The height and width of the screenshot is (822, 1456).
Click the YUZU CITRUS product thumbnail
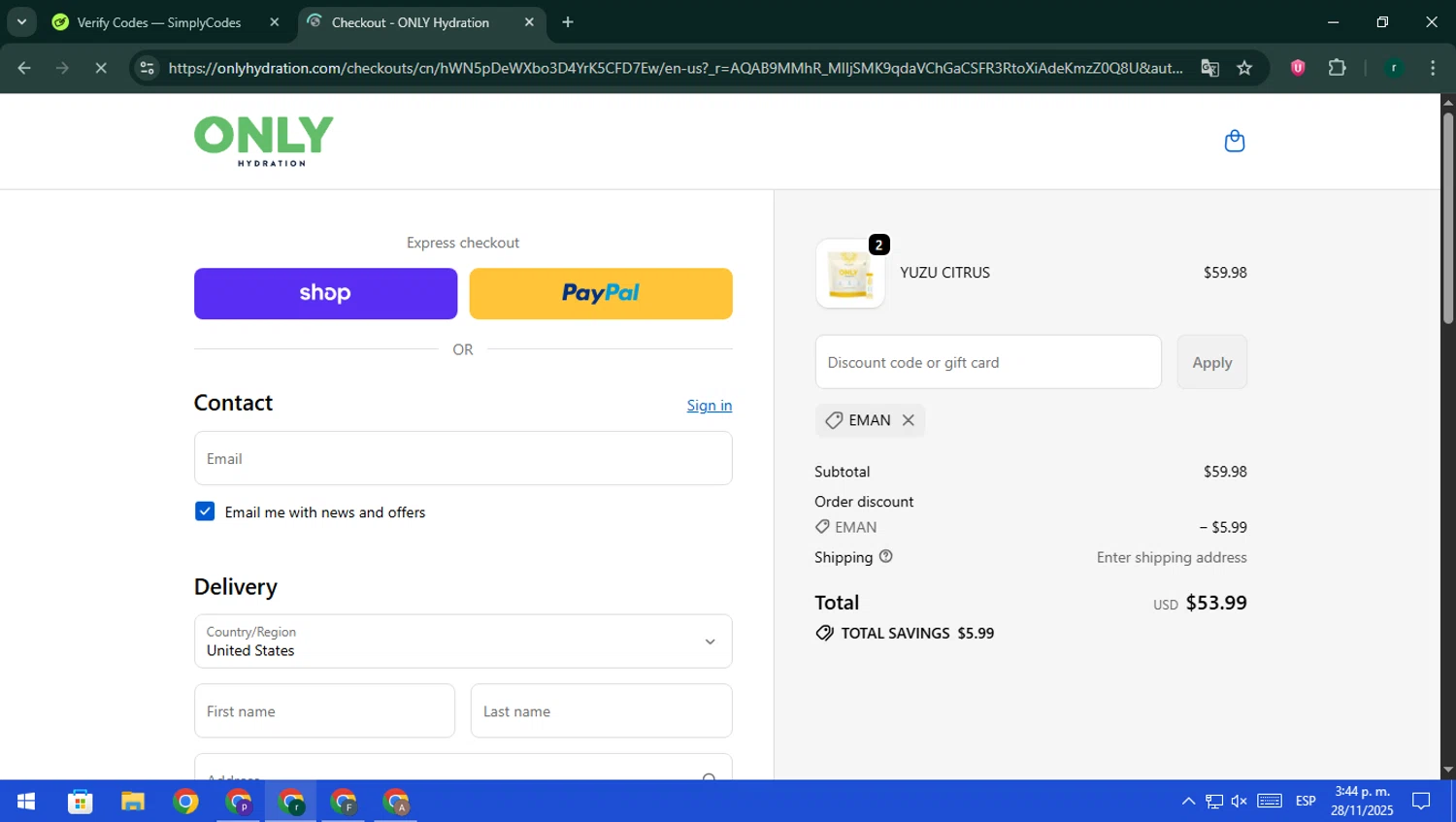pos(850,274)
